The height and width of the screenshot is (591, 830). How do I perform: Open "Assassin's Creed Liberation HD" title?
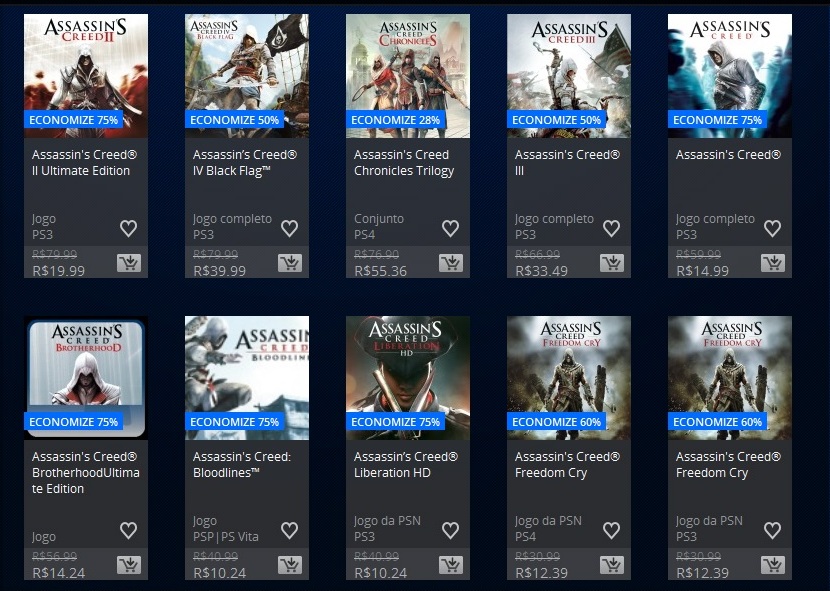pyautogui.click(x=405, y=464)
